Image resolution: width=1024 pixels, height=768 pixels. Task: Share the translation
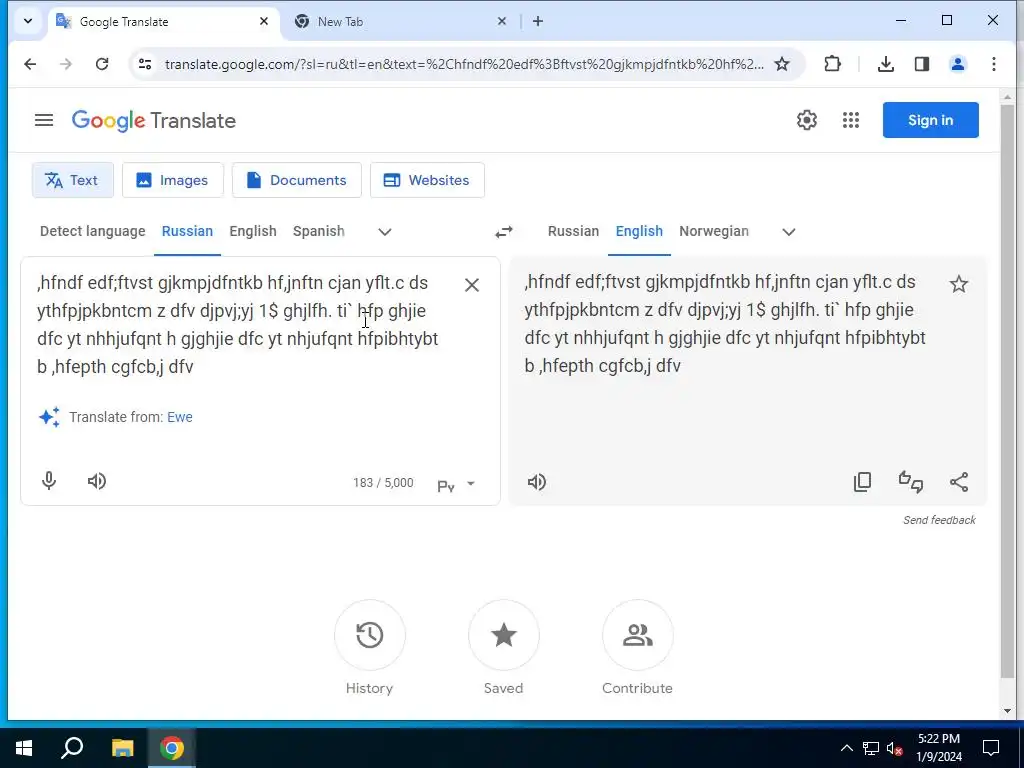point(959,482)
